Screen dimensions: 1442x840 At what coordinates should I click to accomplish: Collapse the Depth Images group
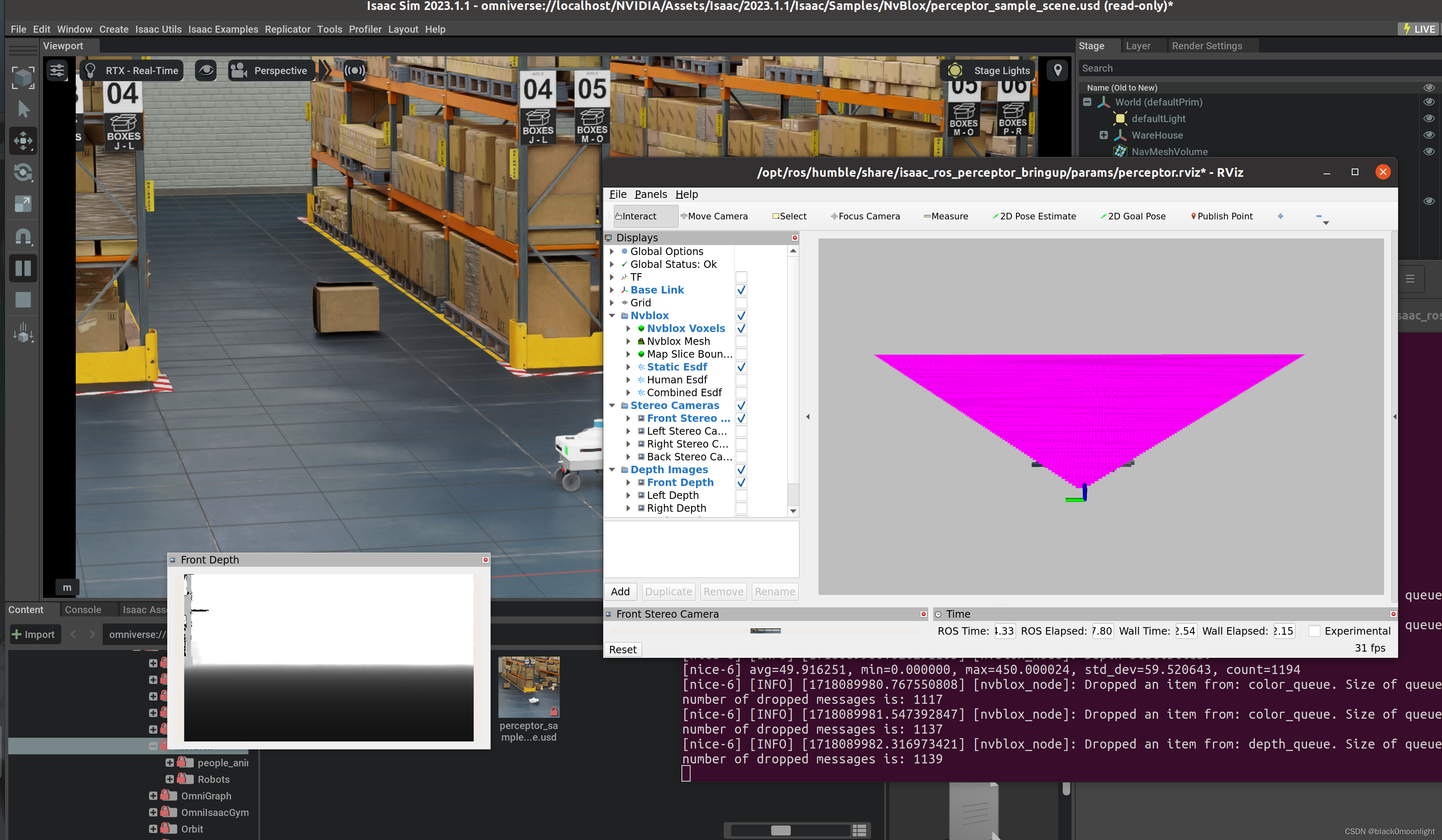click(612, 469)
